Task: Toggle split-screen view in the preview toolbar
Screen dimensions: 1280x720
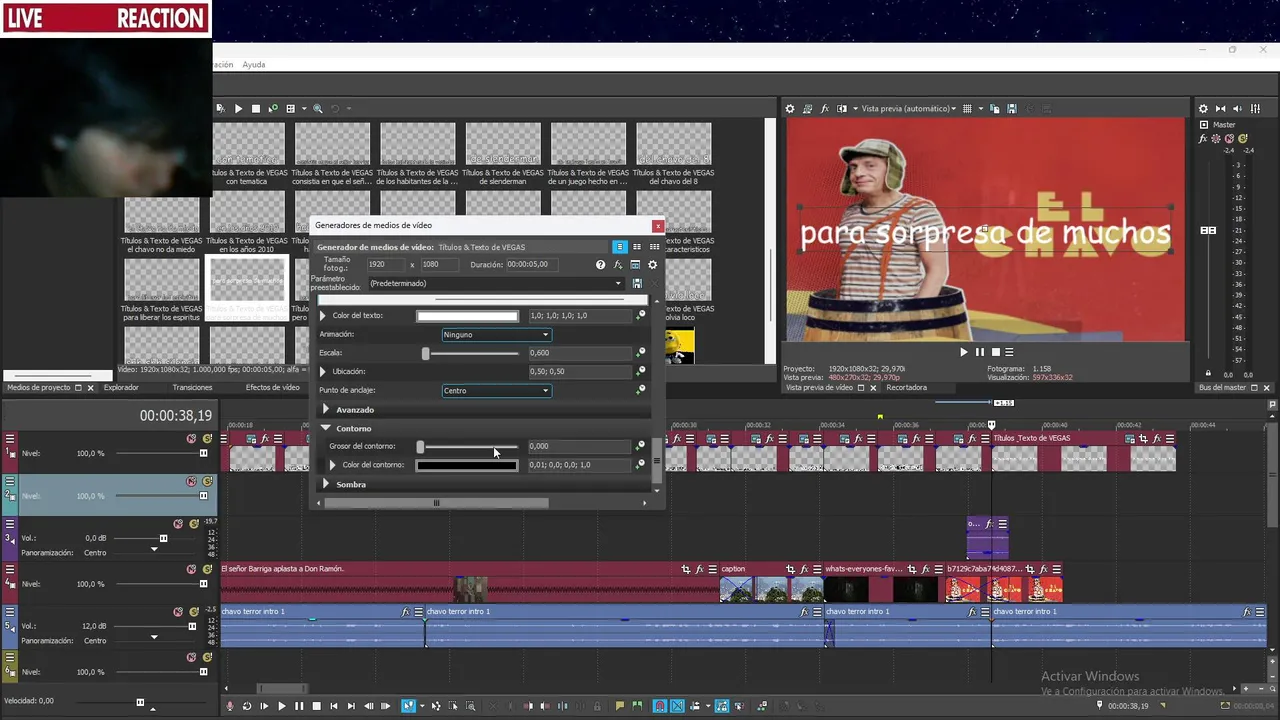Action: (x=843, y=108)
